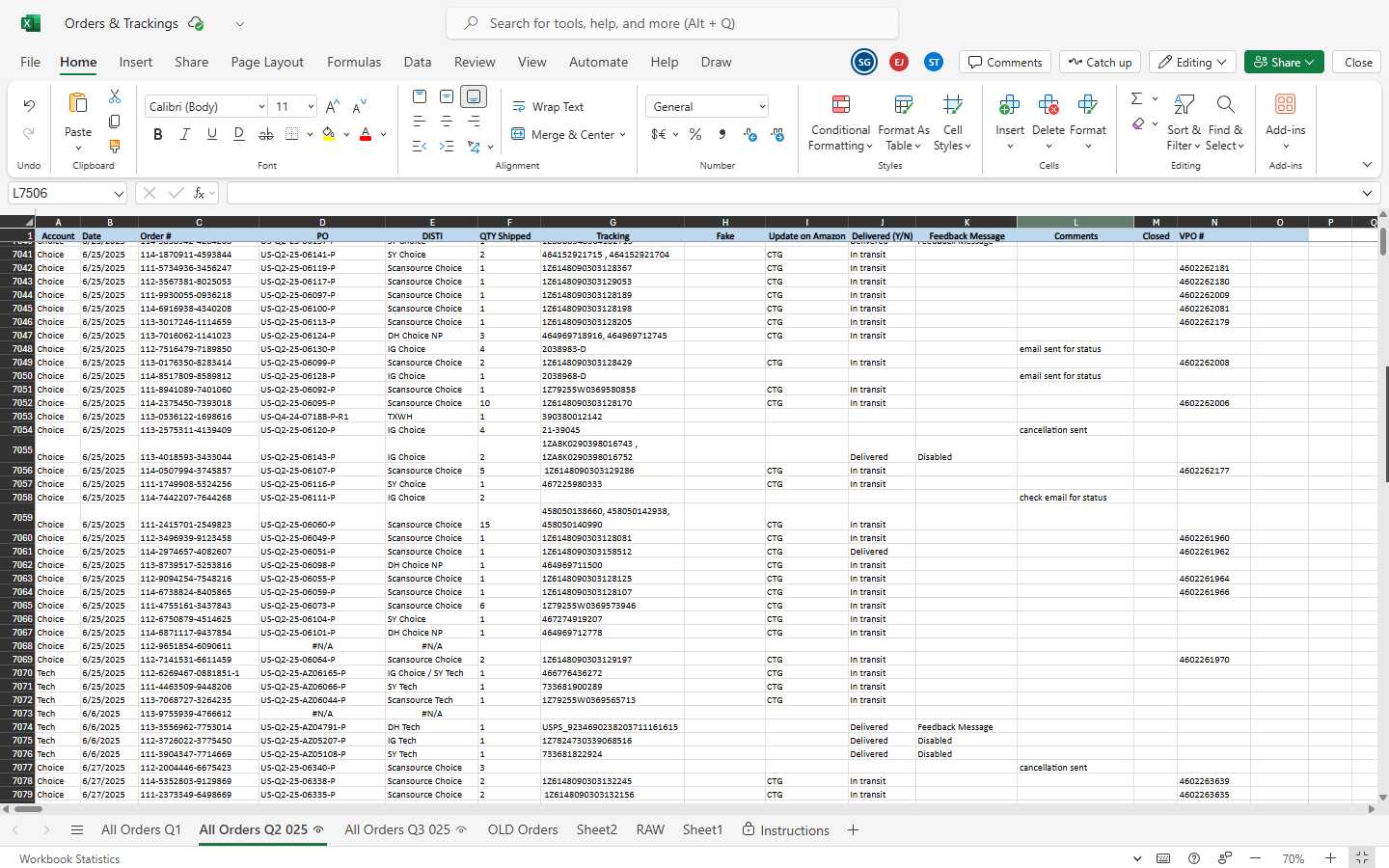Click the red font color swatch

[x=366, y=134]
